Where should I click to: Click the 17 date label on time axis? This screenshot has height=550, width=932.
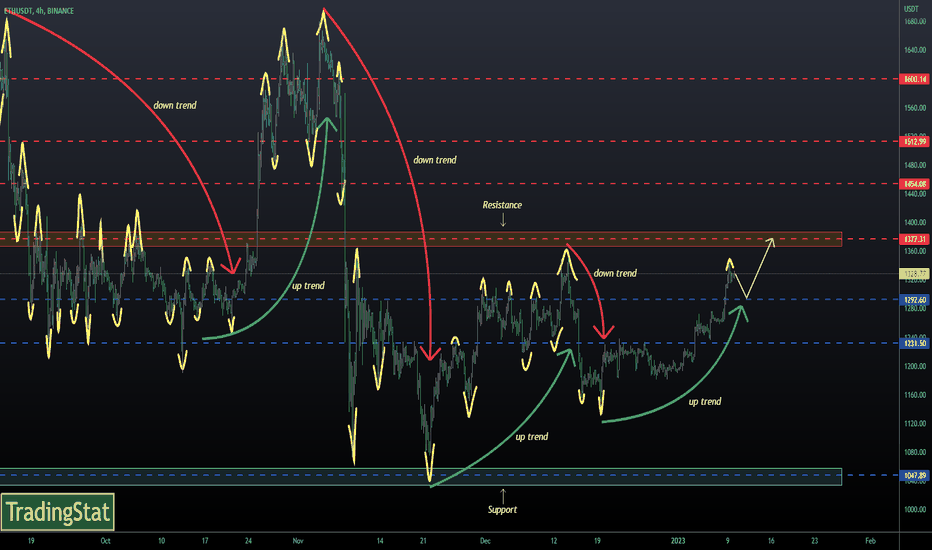(x=205, y=541)
